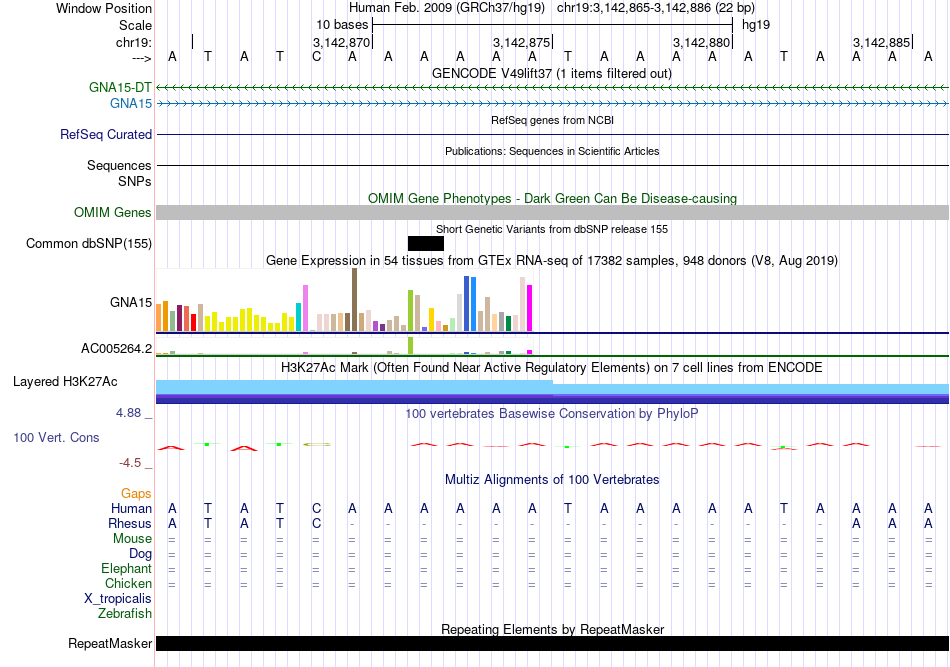Click the H3K27Ac Mark ENCODE track title
The height and width of the screenshot is (667, 950).
pyautogui.click(x=552, y=368)
